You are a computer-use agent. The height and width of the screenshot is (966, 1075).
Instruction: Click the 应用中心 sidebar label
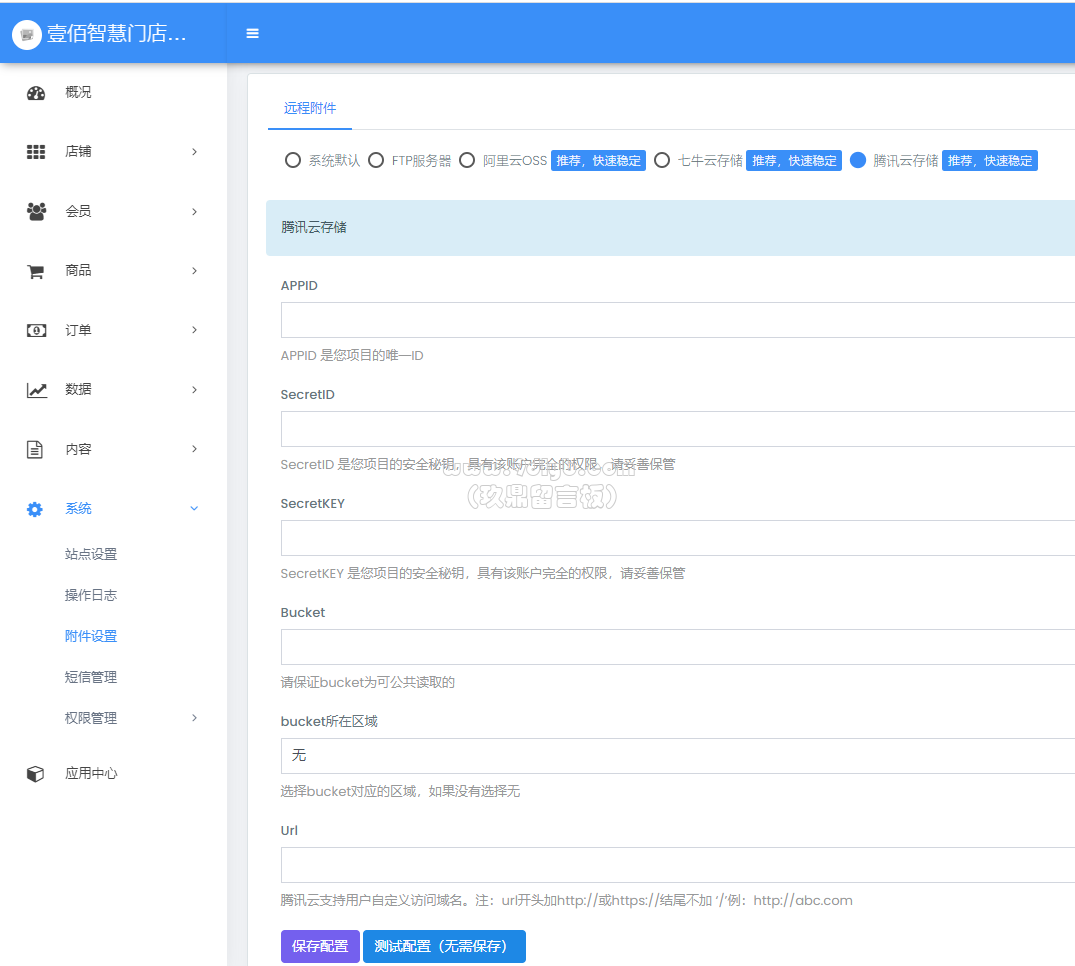pos(90,773)
